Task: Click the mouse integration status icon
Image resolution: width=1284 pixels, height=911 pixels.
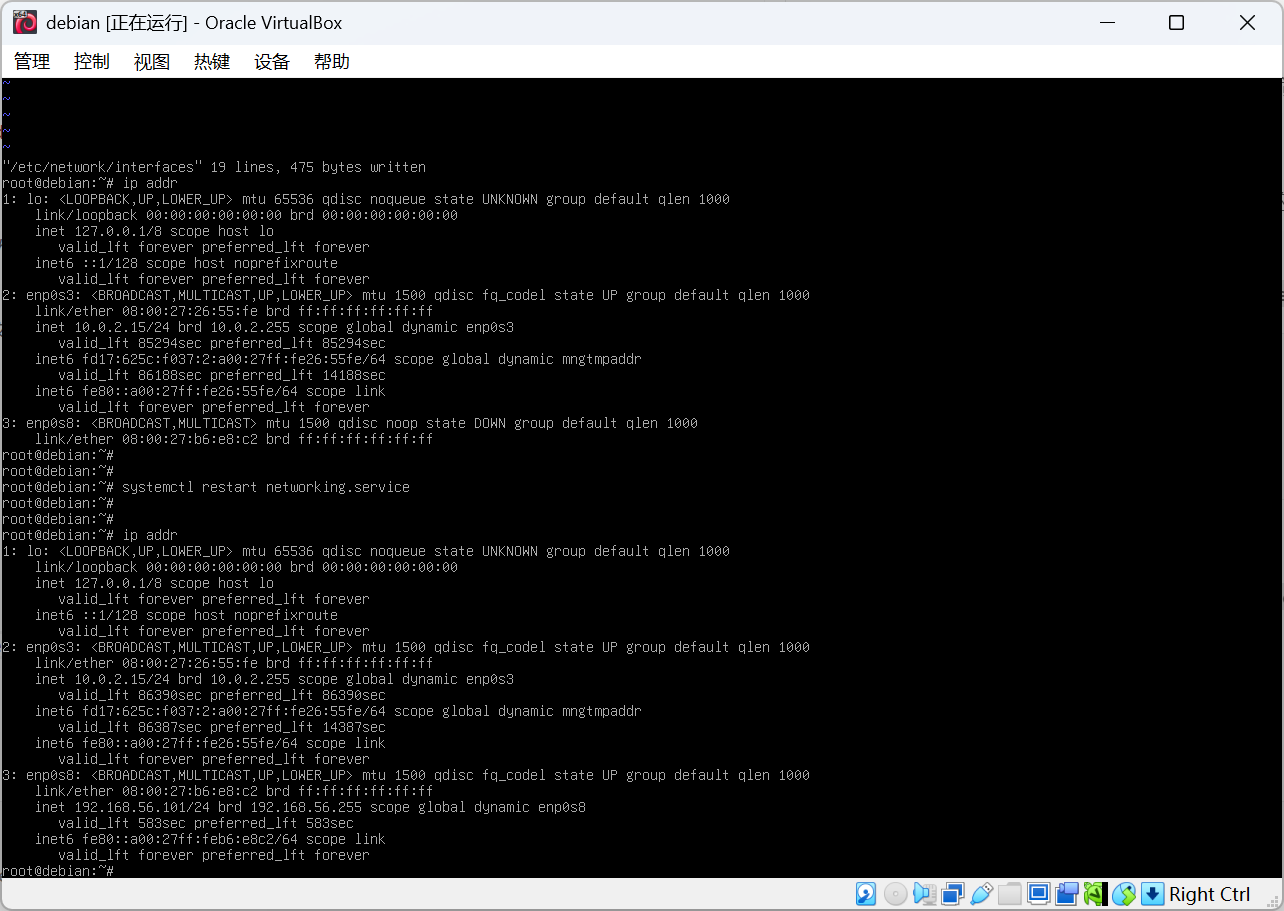Action: point(1124,894)
